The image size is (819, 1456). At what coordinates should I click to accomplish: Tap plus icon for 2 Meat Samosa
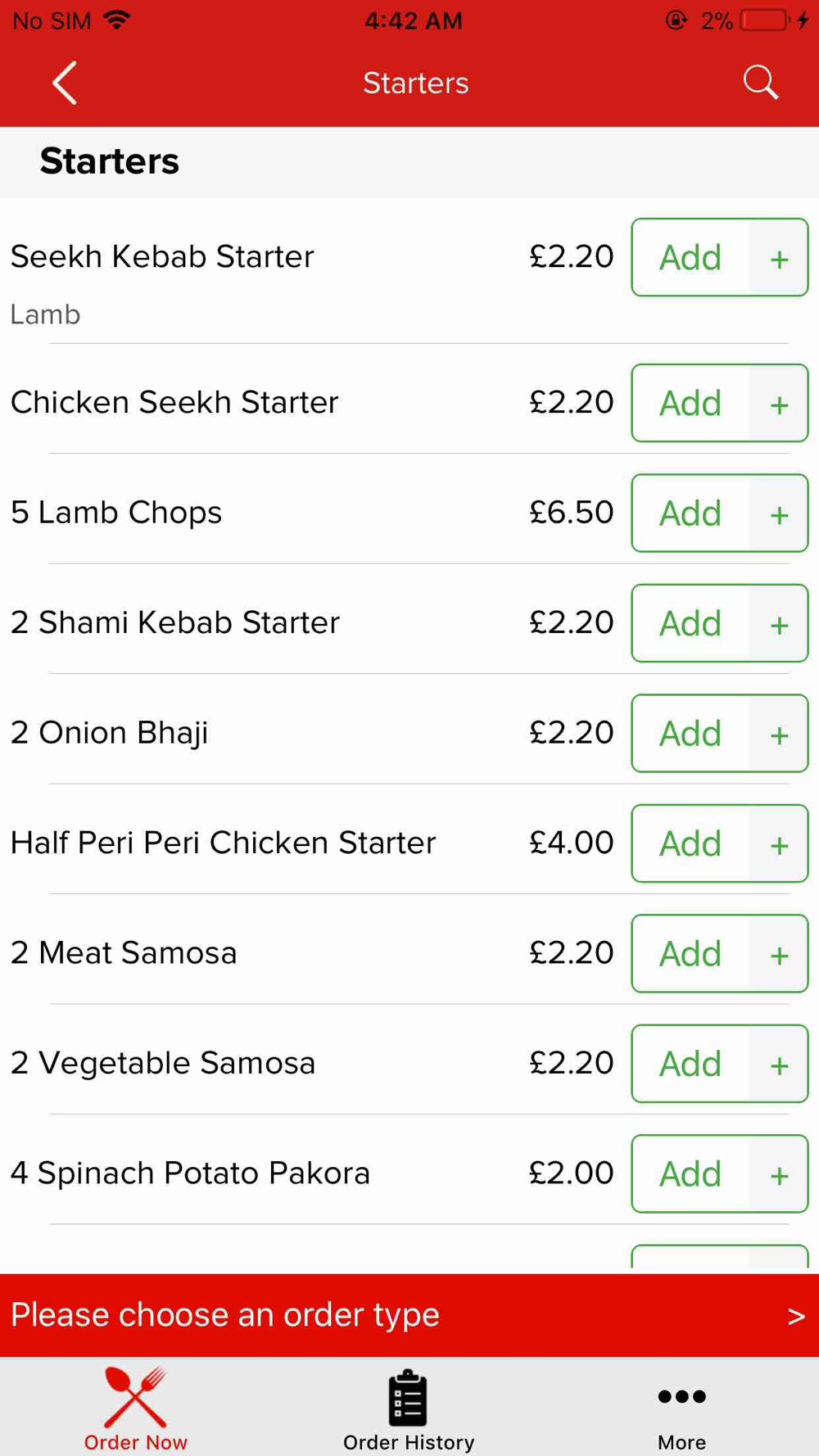click(779, 954)
